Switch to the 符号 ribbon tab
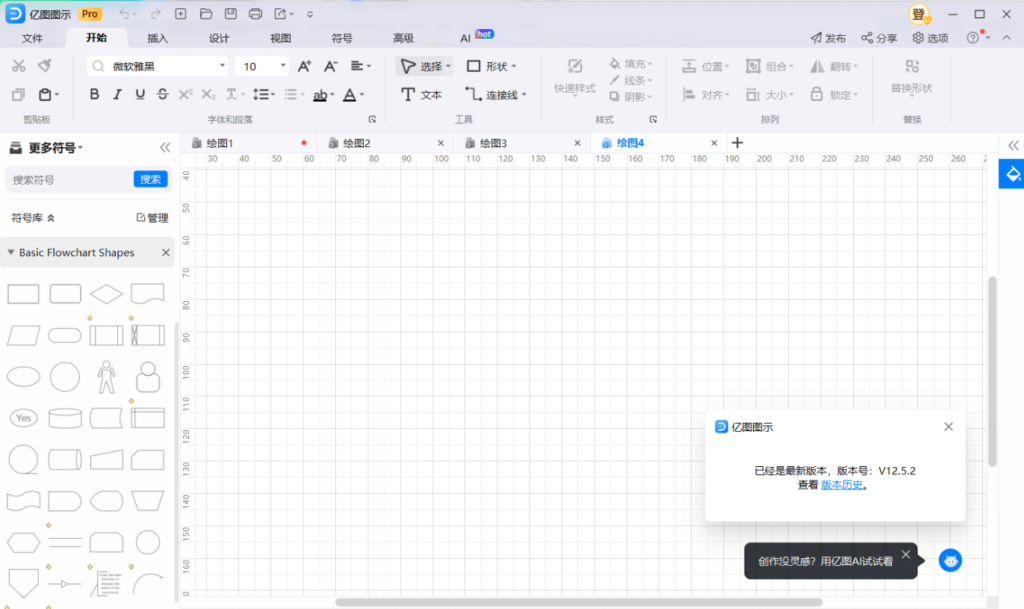The image size is (1024, 609). (342, 38)
